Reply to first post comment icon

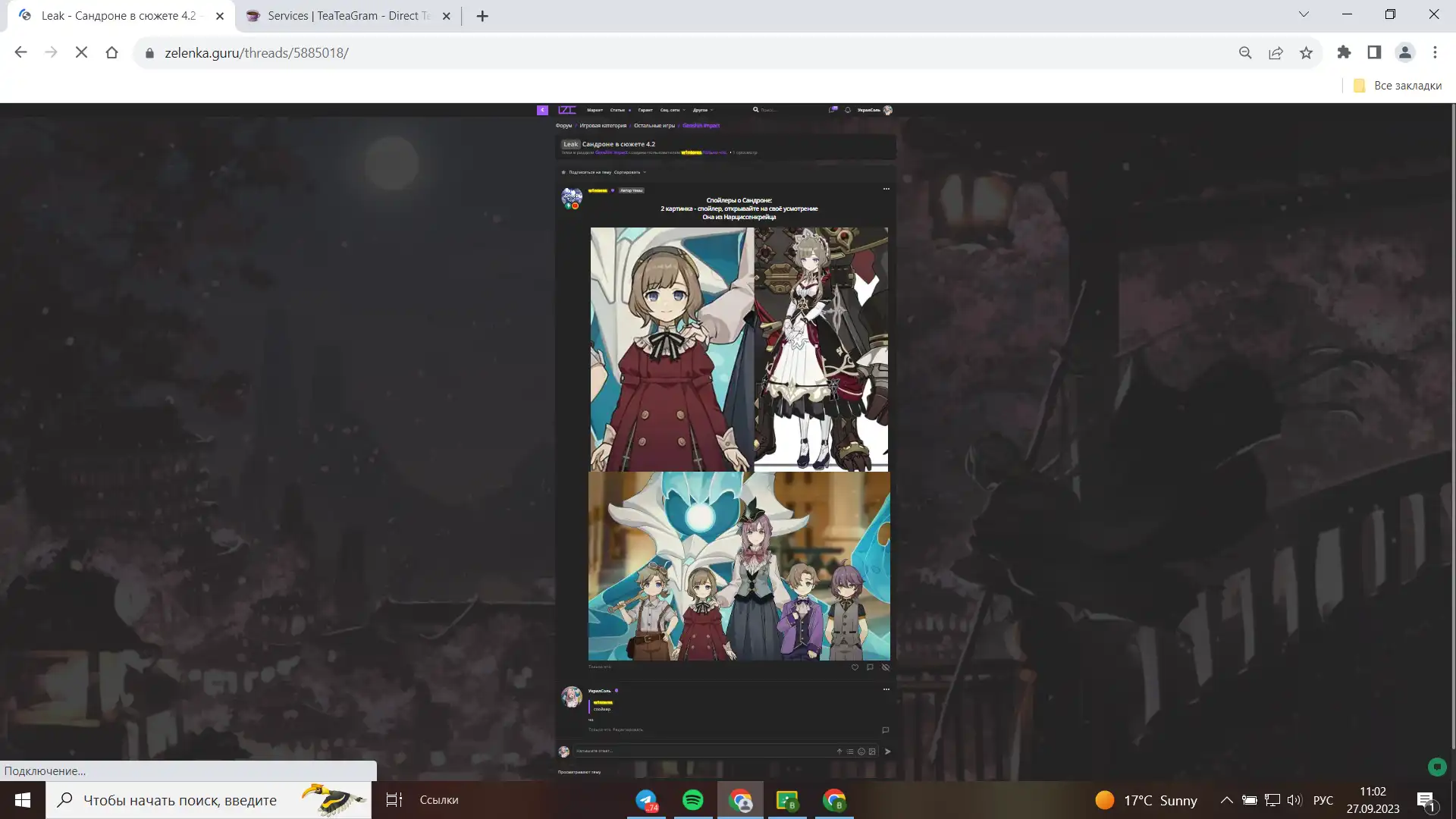tap(870, 667)
